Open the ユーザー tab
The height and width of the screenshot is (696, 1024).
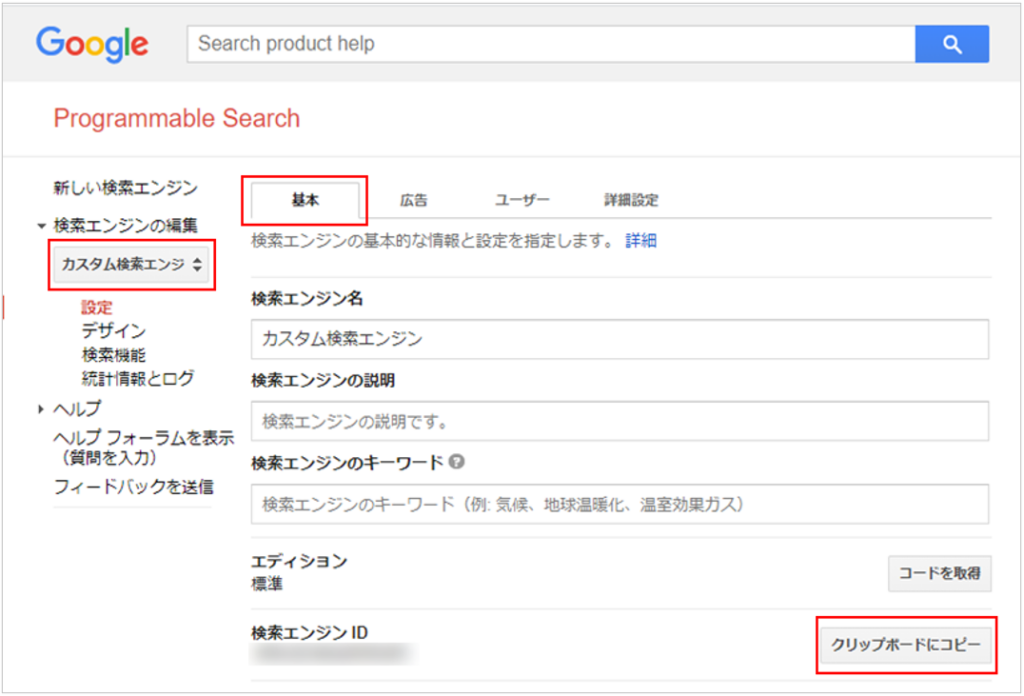pyautogui.click(x=522, y=200)
